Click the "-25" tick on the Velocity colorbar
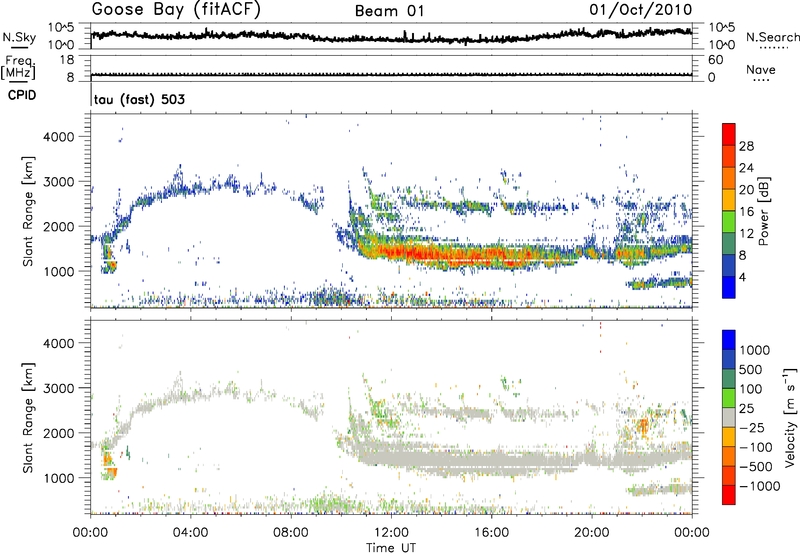 point(752,427)
